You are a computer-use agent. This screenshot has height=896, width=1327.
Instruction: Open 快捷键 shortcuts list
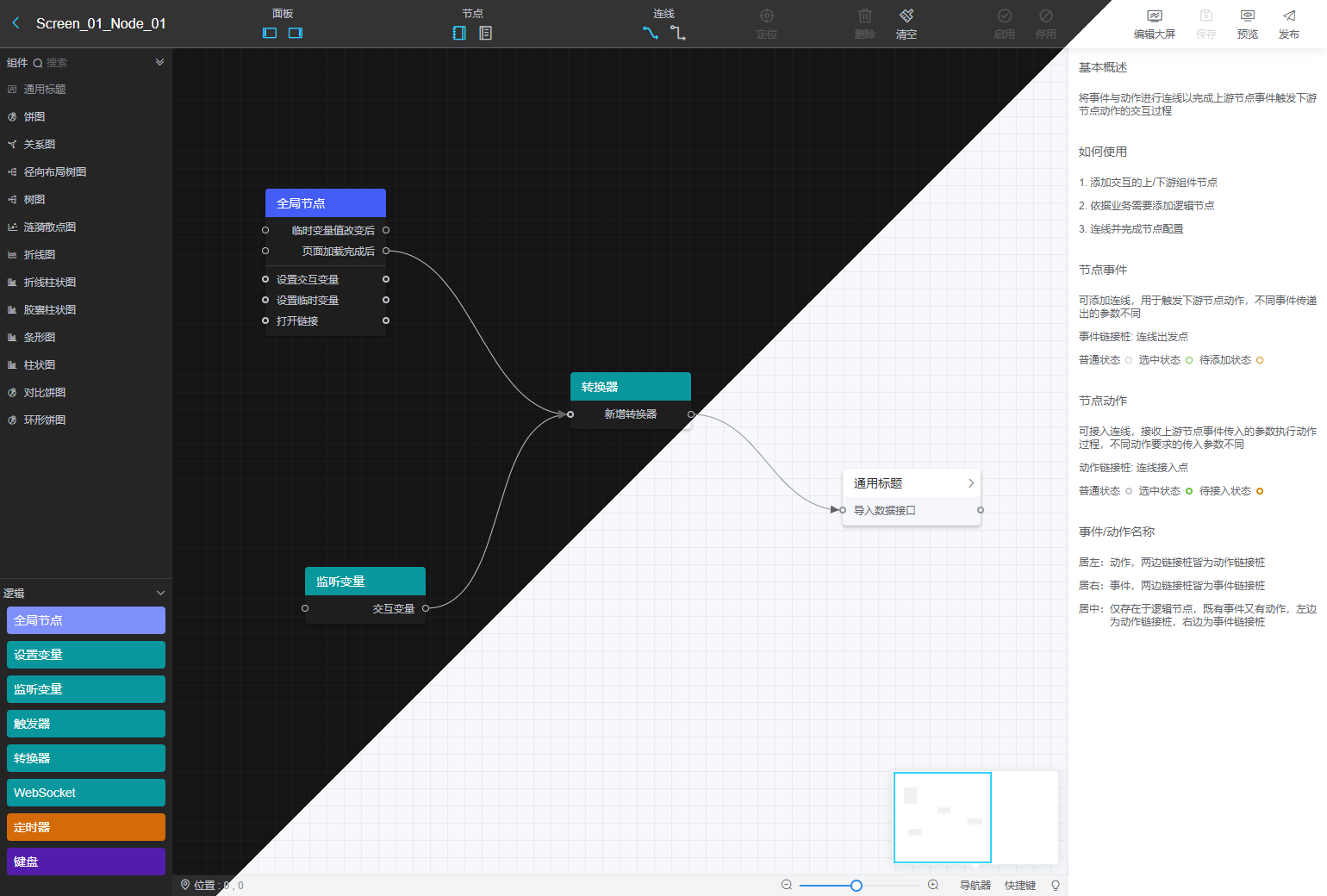point(1020,886)
